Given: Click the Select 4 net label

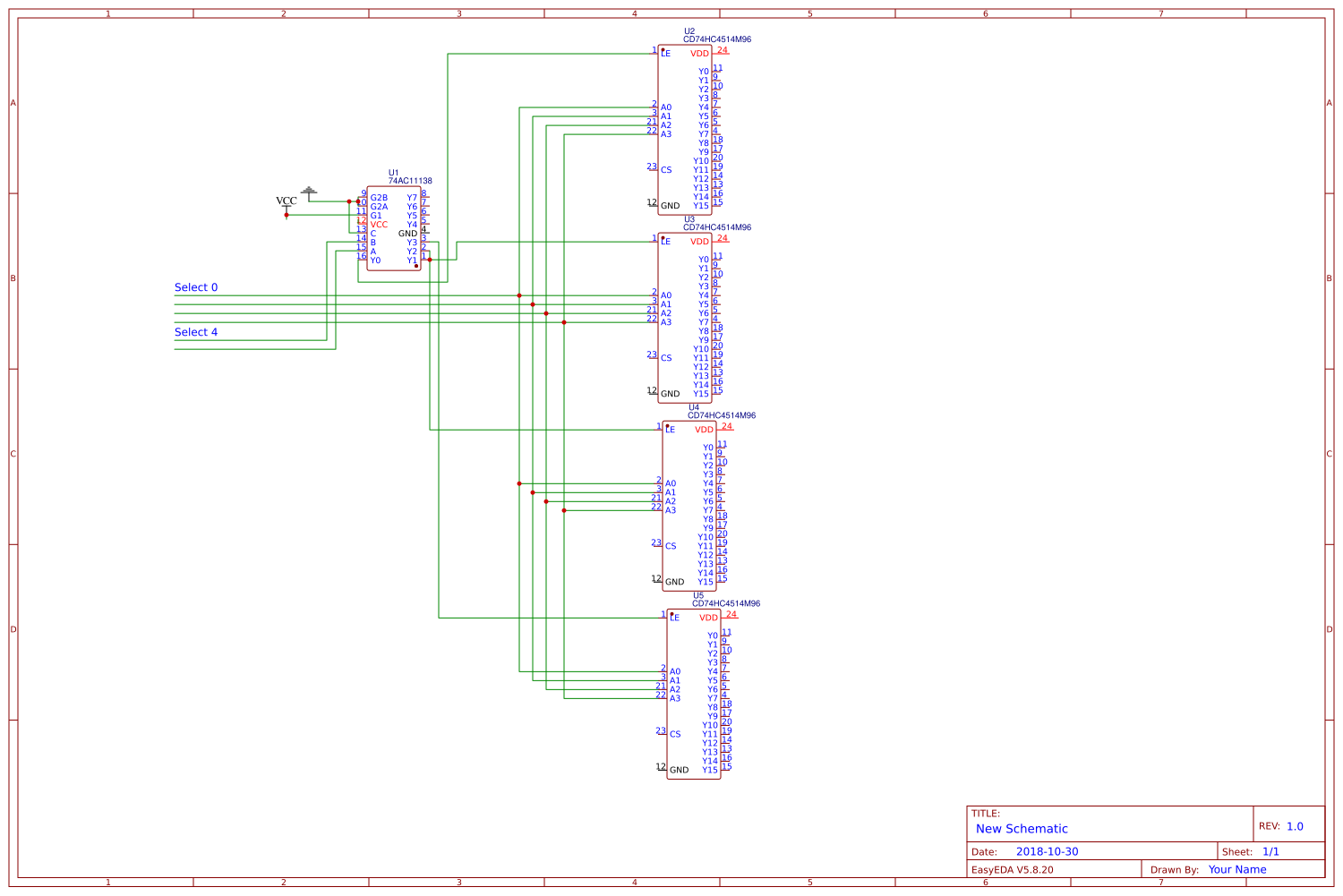Looking at the screenshot, I should 196,331.
